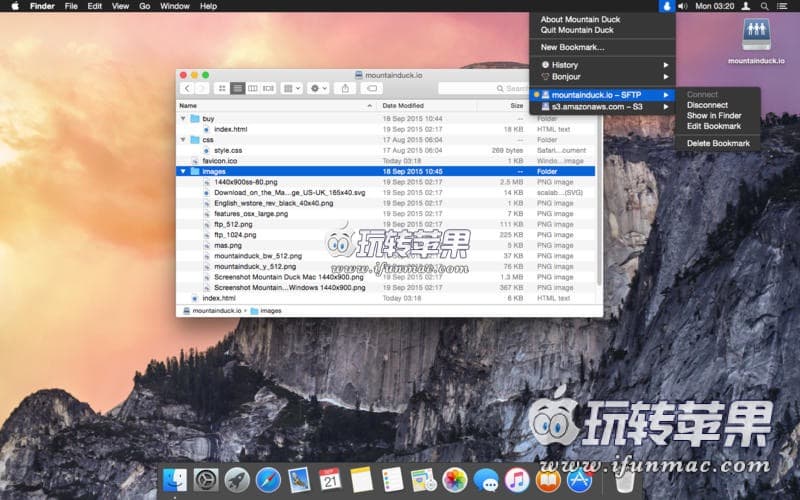
Task: Select the style.css file row
Action: [386, 151]
